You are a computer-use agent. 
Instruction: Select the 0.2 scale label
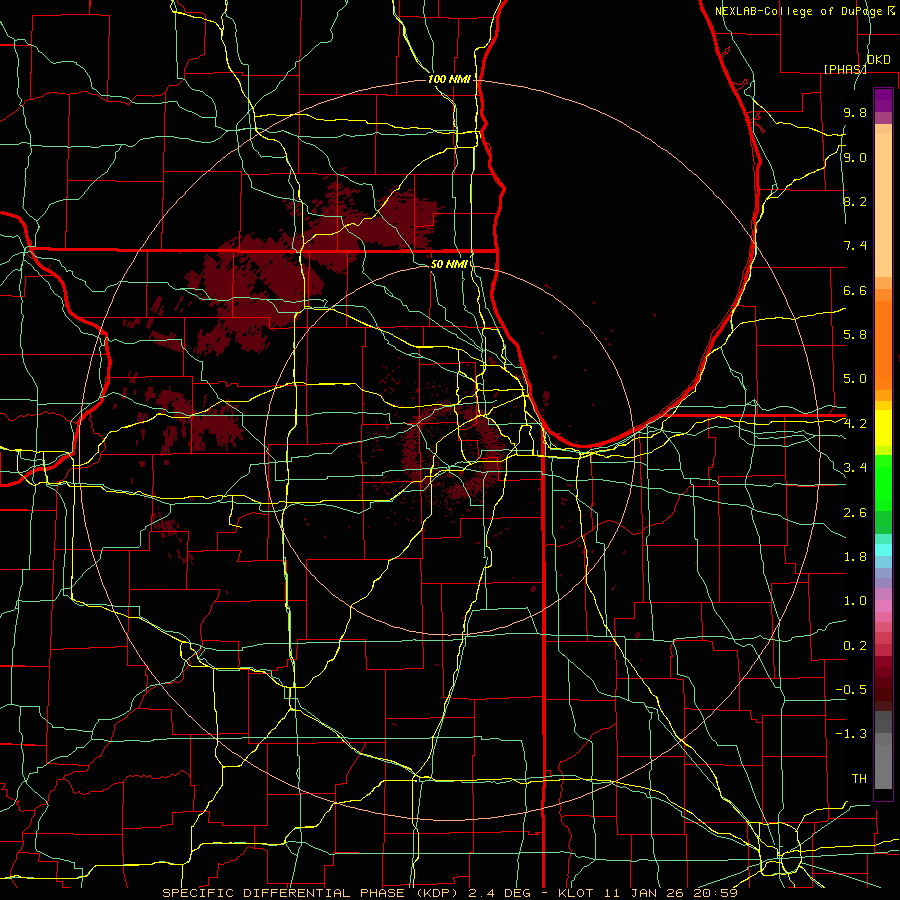855,646
